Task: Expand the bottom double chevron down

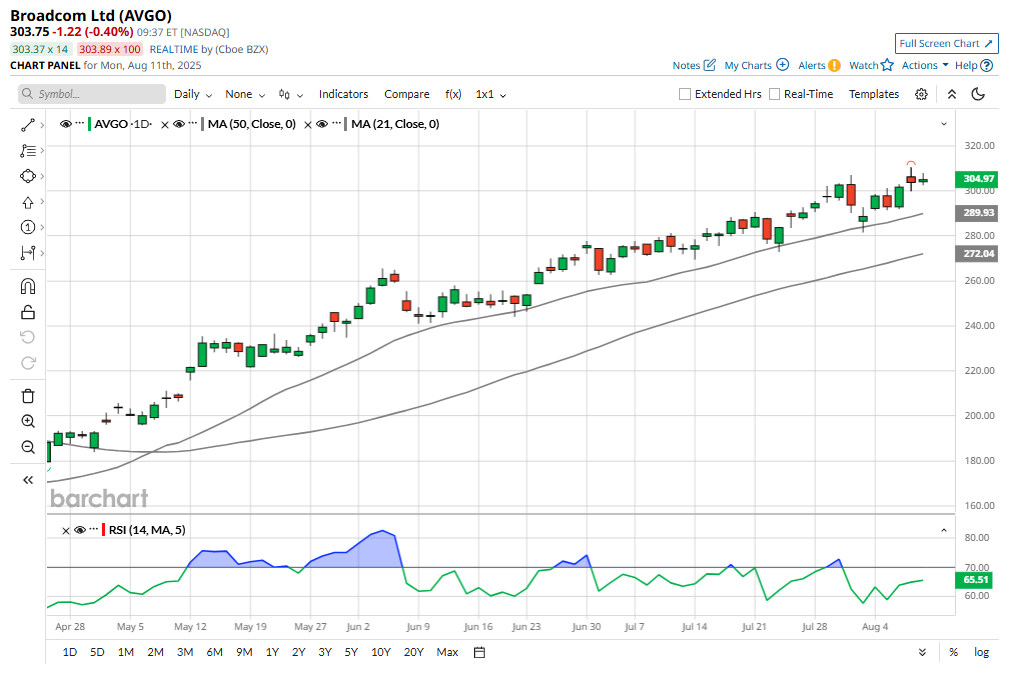Action: tap(922, 652)
